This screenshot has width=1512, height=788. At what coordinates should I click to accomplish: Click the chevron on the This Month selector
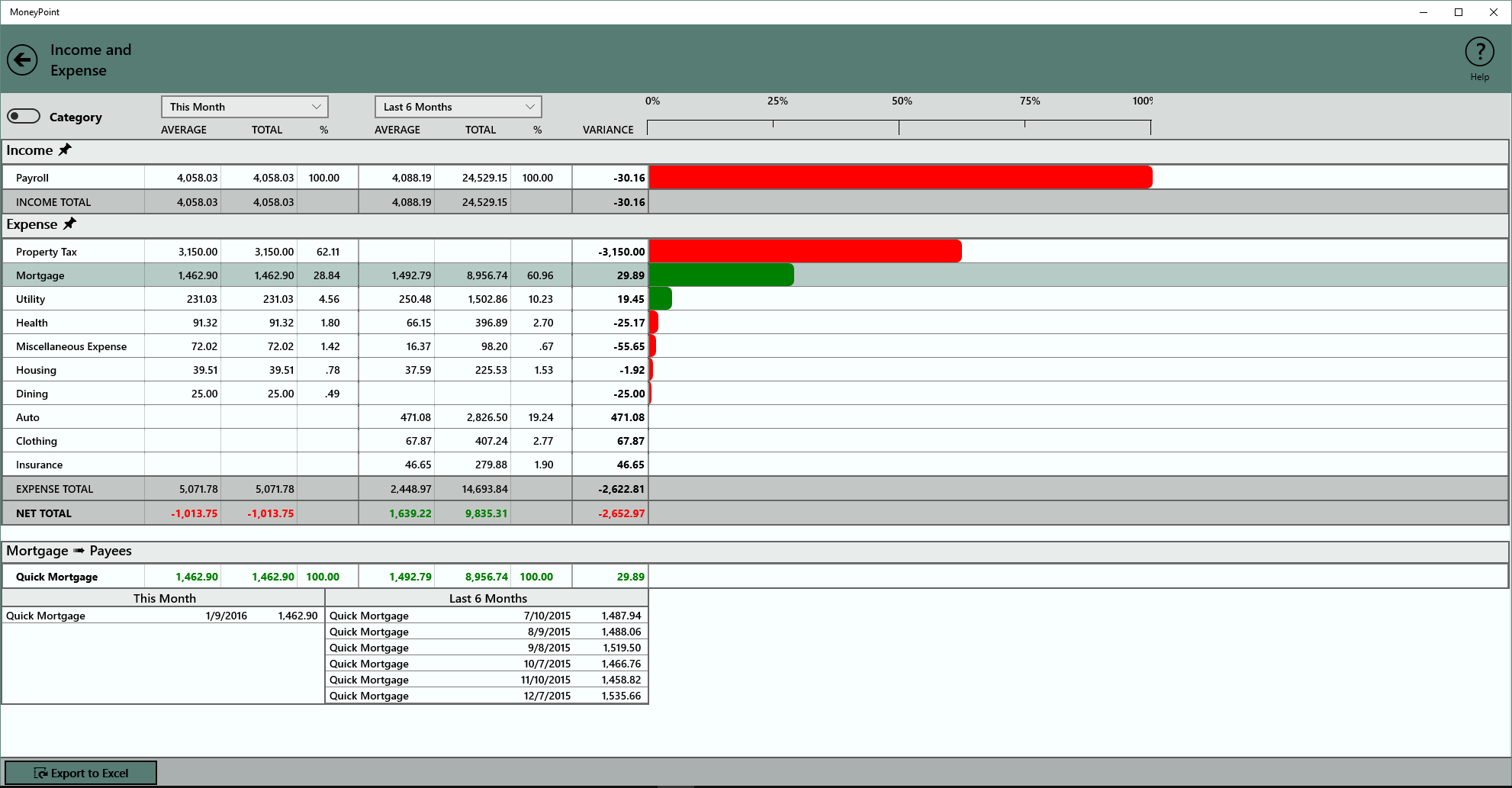pos(317,106)
